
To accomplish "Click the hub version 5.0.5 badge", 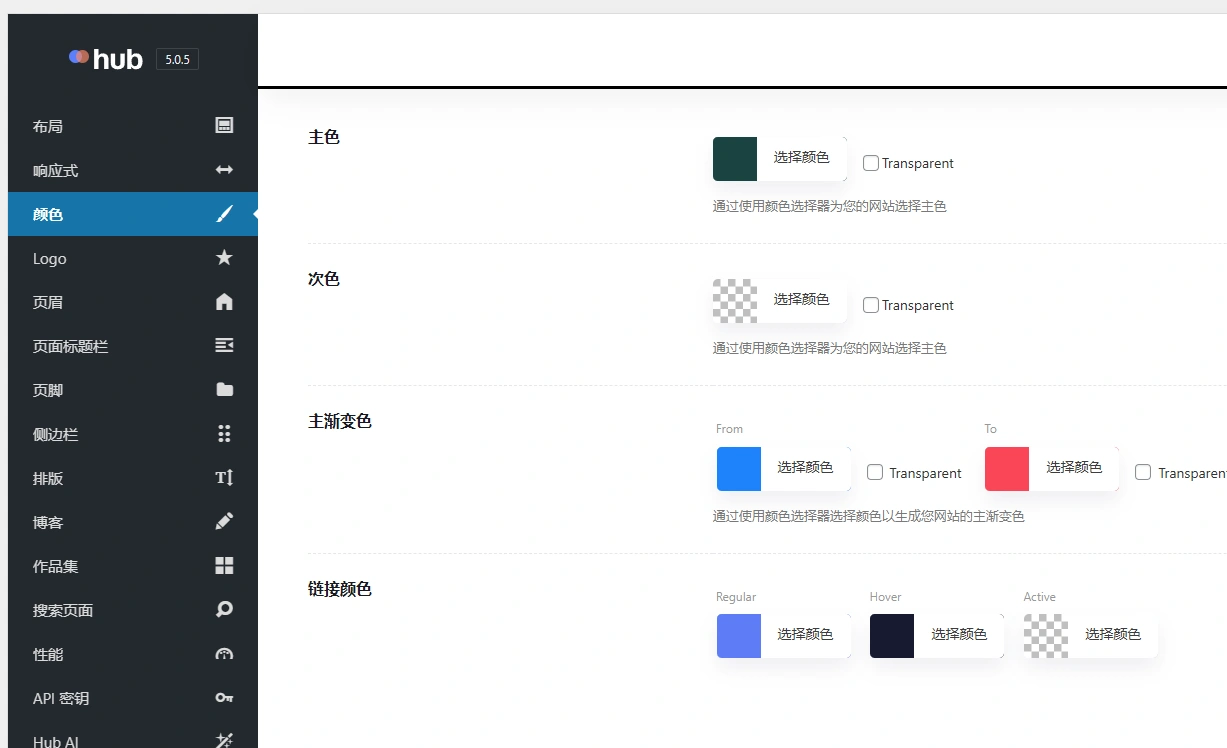I will (x=177, y=59).
